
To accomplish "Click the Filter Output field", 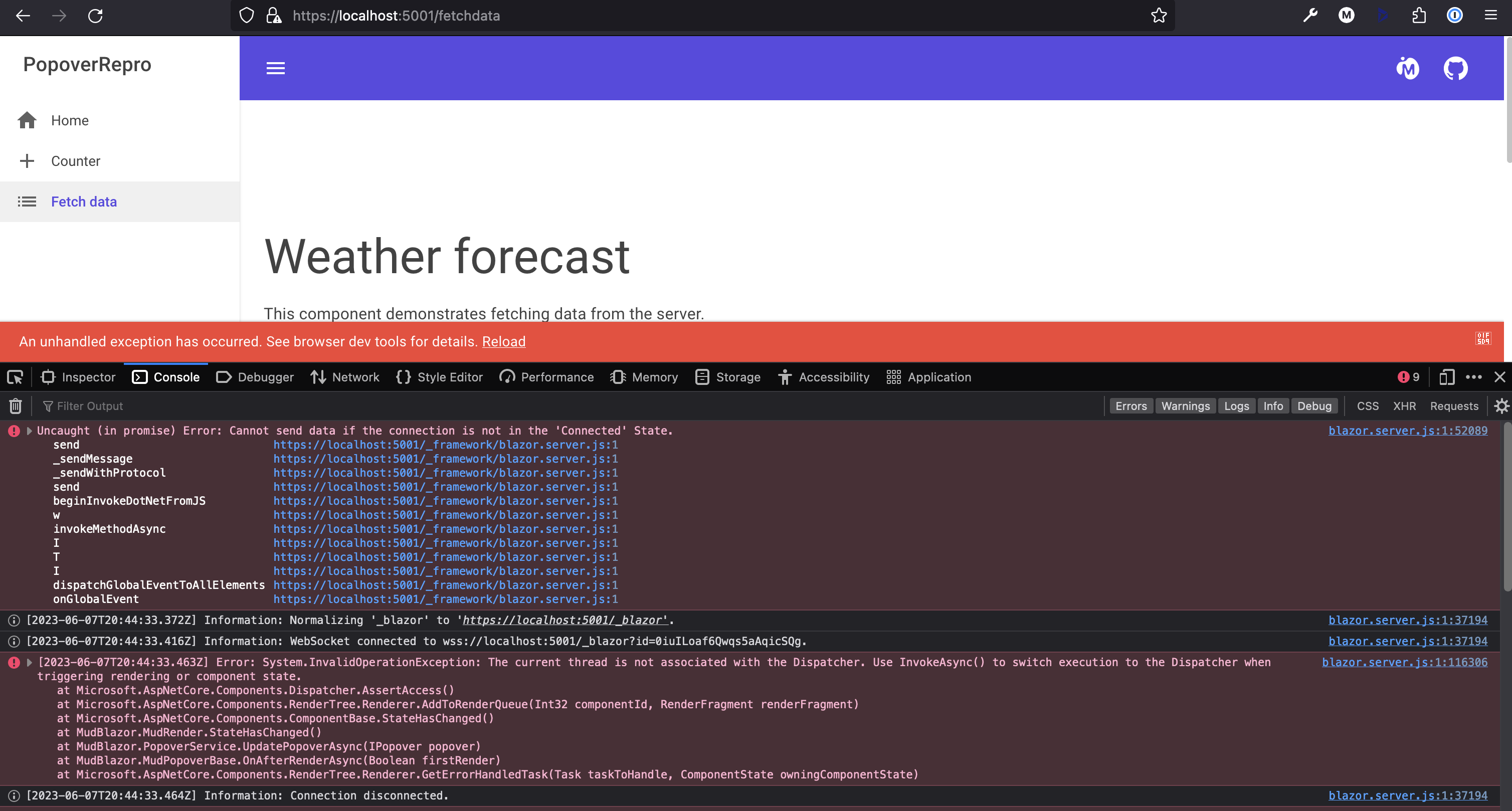I will [91, 406].
